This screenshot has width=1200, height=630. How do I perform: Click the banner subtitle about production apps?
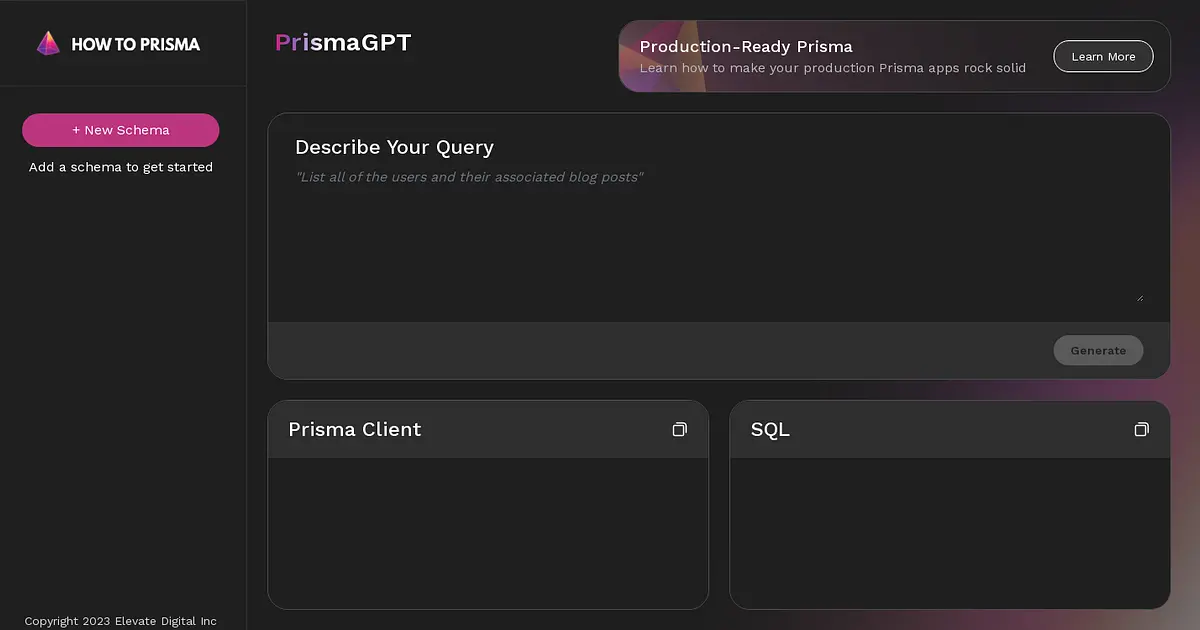click(x=833, y=68)
